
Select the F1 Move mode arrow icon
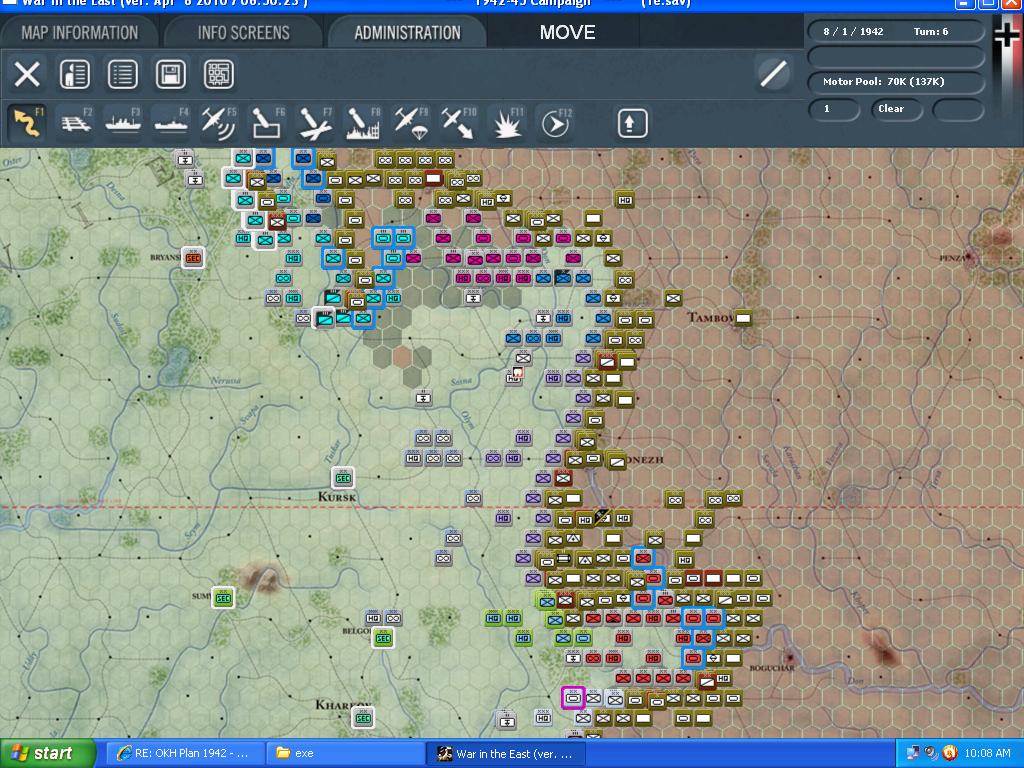coord(27,123)
